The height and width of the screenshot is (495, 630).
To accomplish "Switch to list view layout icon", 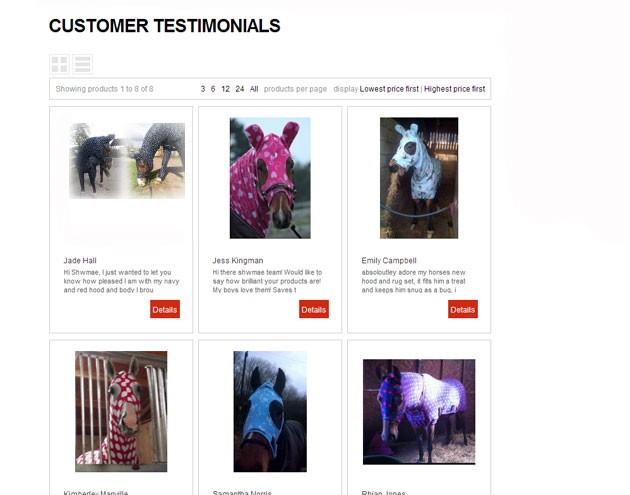I will (83, 64).
